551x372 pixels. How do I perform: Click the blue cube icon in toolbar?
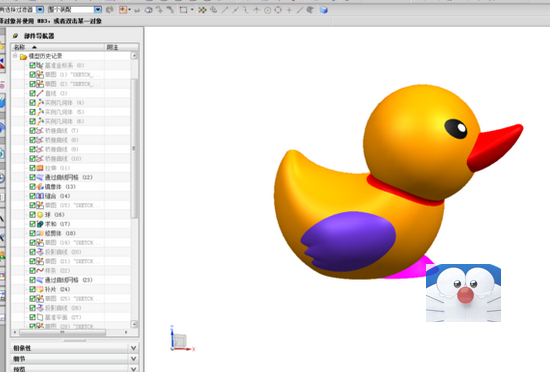point(324,10)
